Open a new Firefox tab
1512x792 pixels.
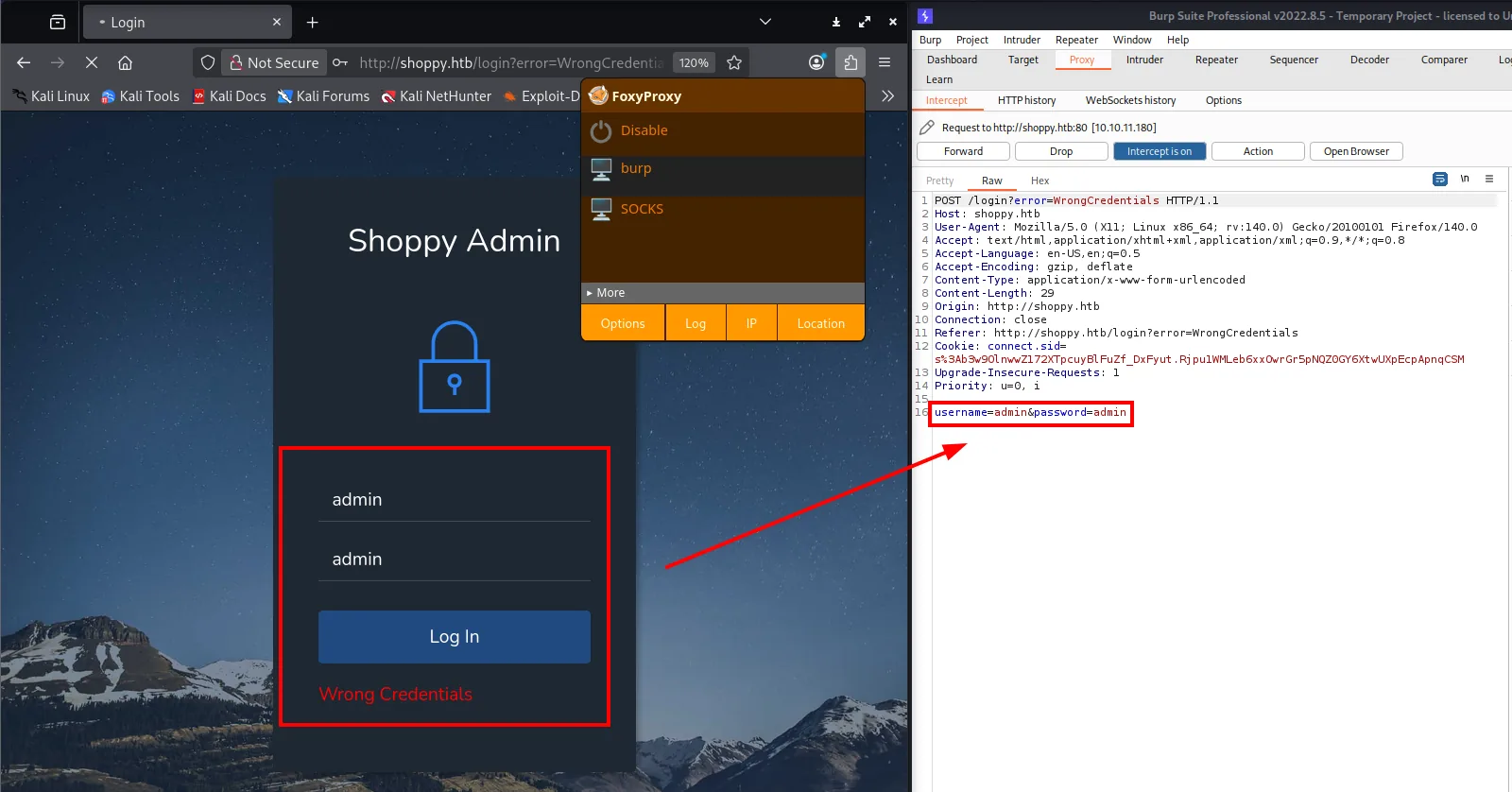pyautogui.click(x=313, y=22)
